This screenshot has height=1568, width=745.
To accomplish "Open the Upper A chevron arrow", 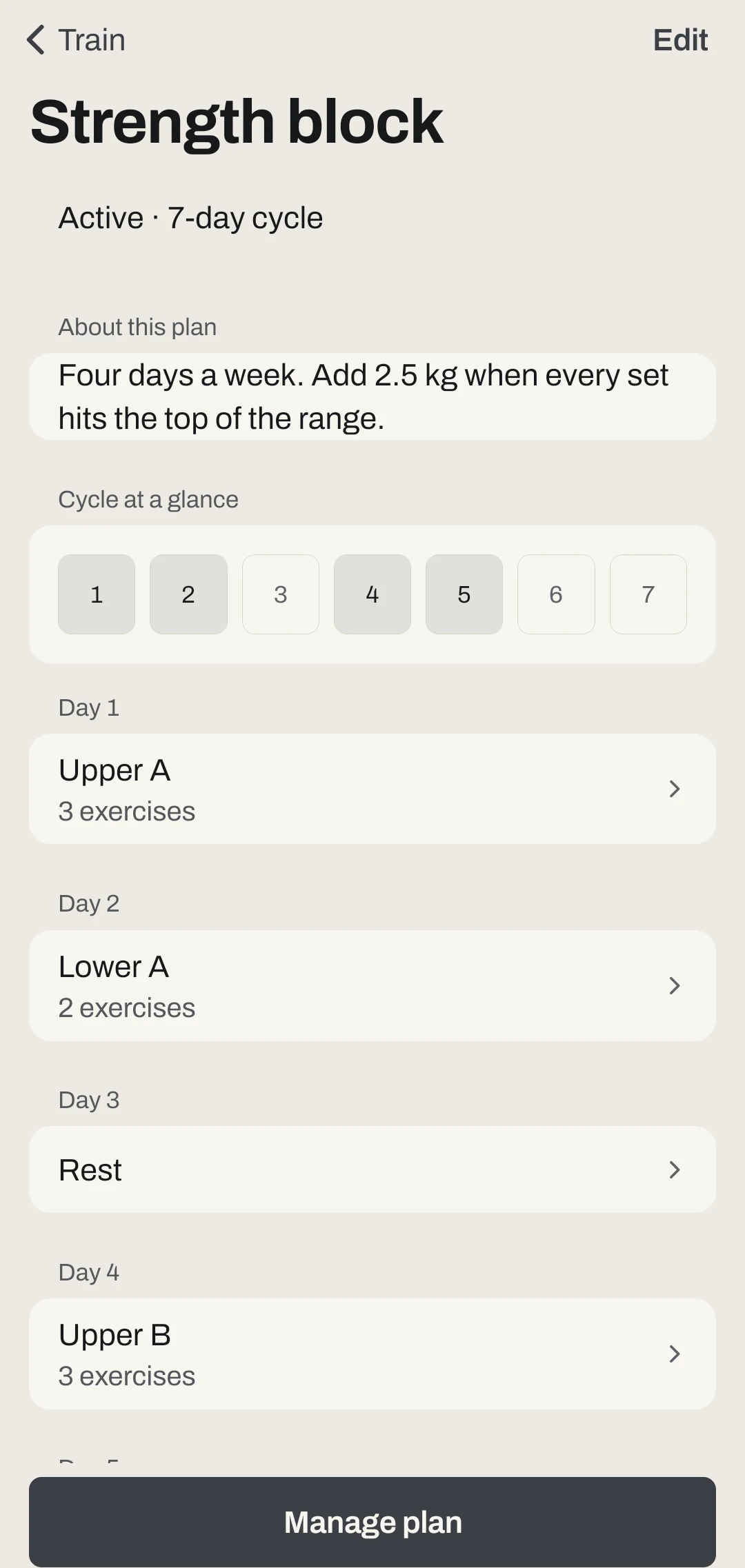I will tap(675, 789).
